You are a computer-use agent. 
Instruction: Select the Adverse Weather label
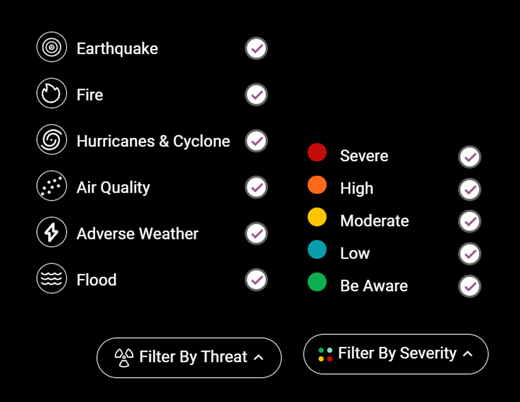click(x=137, y=234)
